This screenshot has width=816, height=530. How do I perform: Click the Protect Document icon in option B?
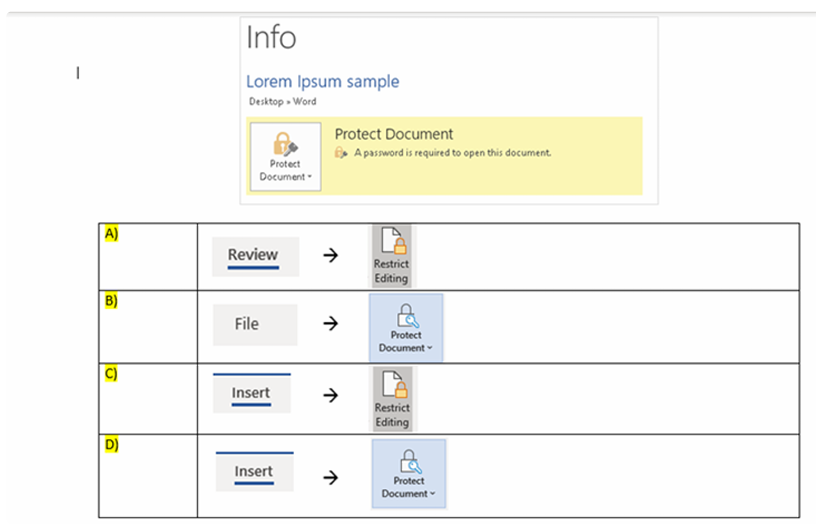pyautogui.click(x=406, y=327)
